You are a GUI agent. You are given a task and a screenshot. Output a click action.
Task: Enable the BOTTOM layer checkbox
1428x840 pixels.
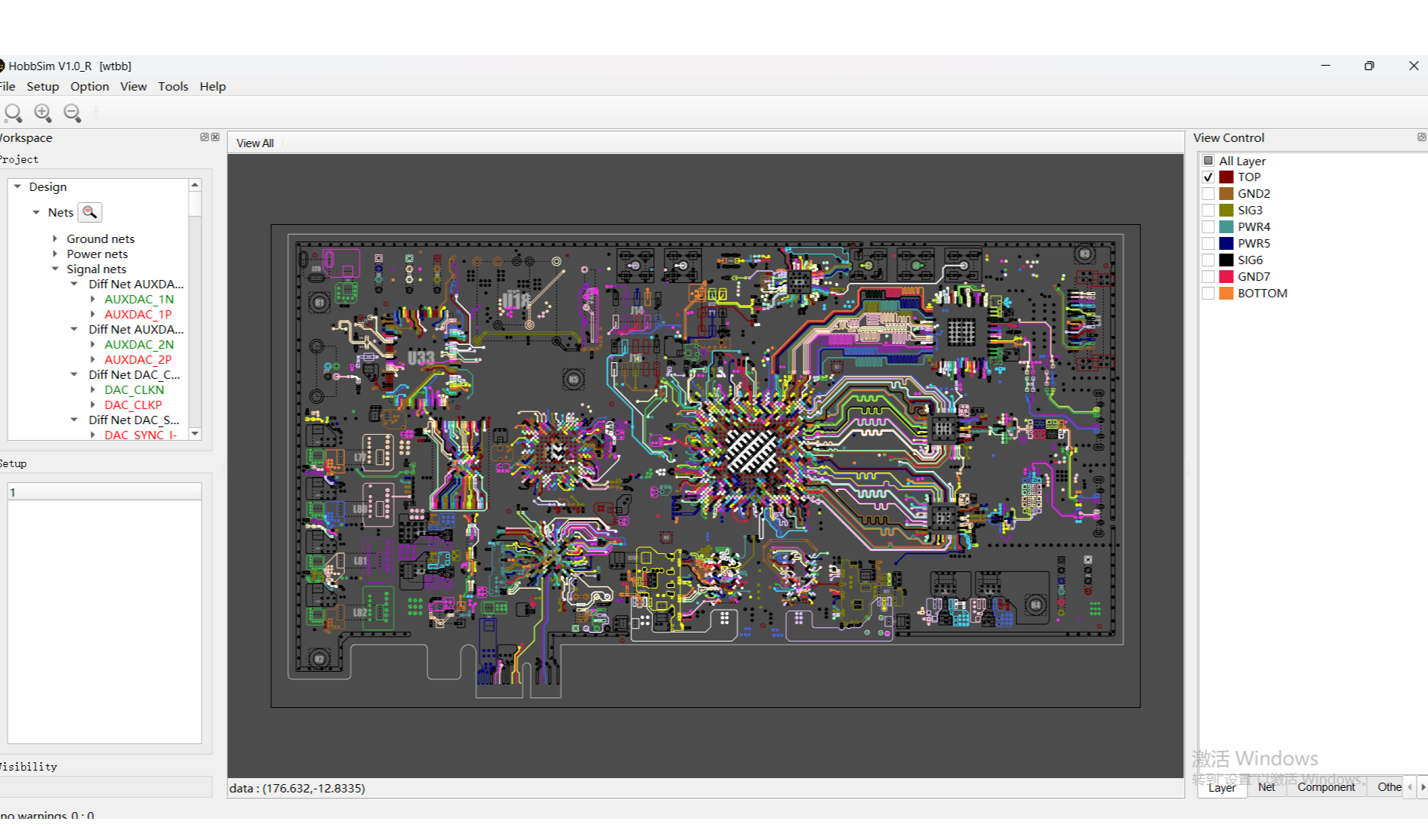pyautogui.click(x=1208, y=294)
